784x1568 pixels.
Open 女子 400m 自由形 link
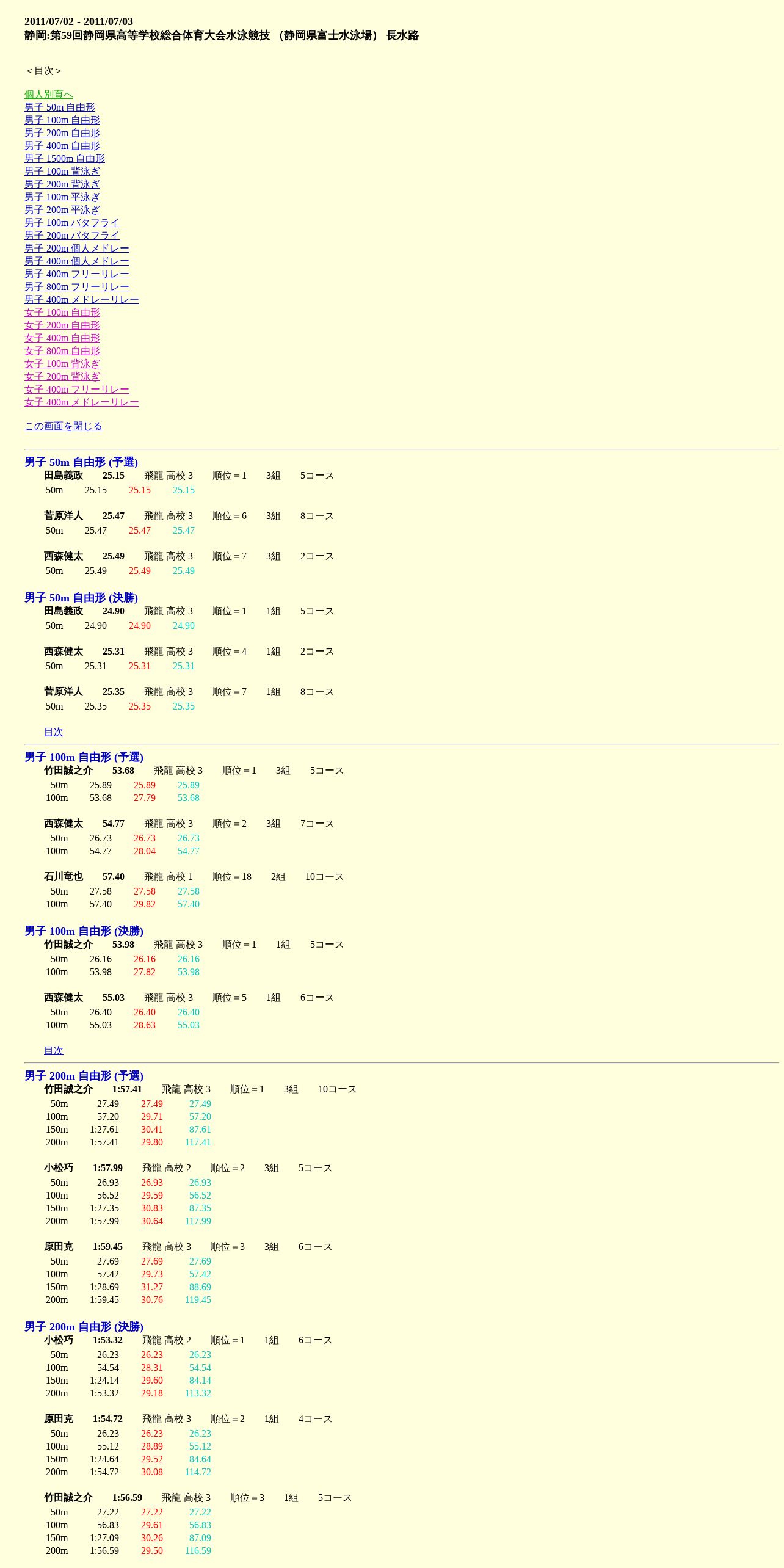(x=62, y=338)
